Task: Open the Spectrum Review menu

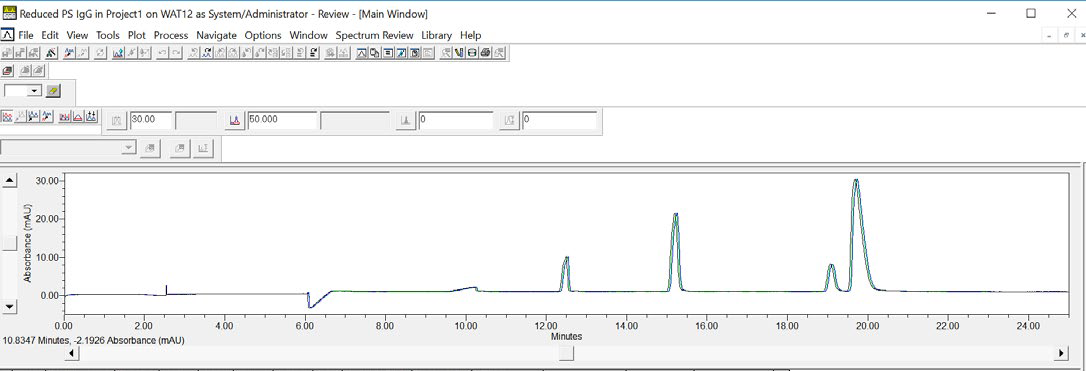Action: point(374,35)
